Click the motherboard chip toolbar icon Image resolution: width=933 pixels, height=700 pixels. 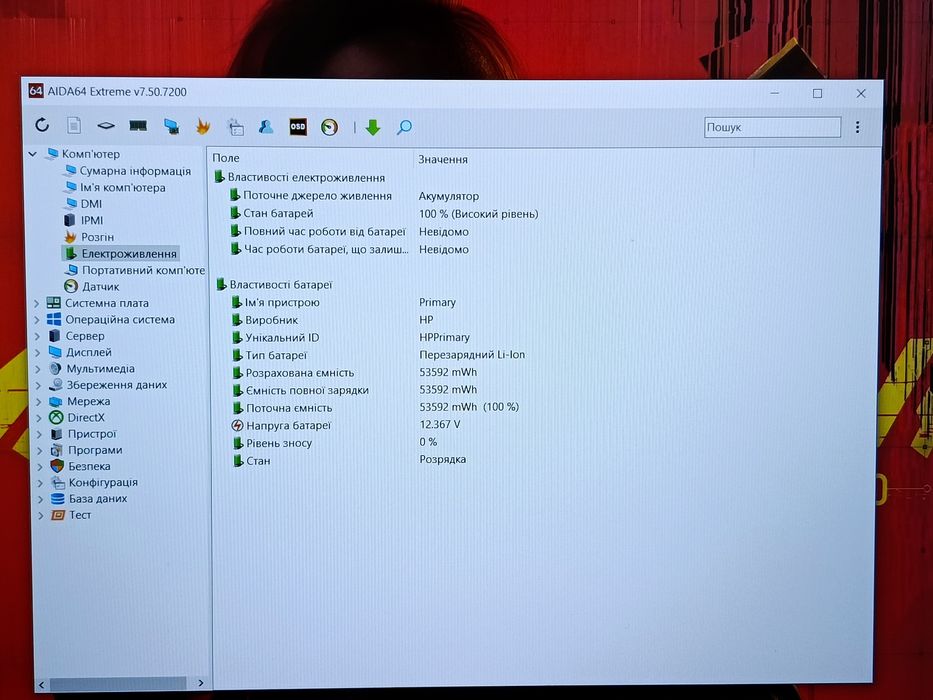pos(106,126)
